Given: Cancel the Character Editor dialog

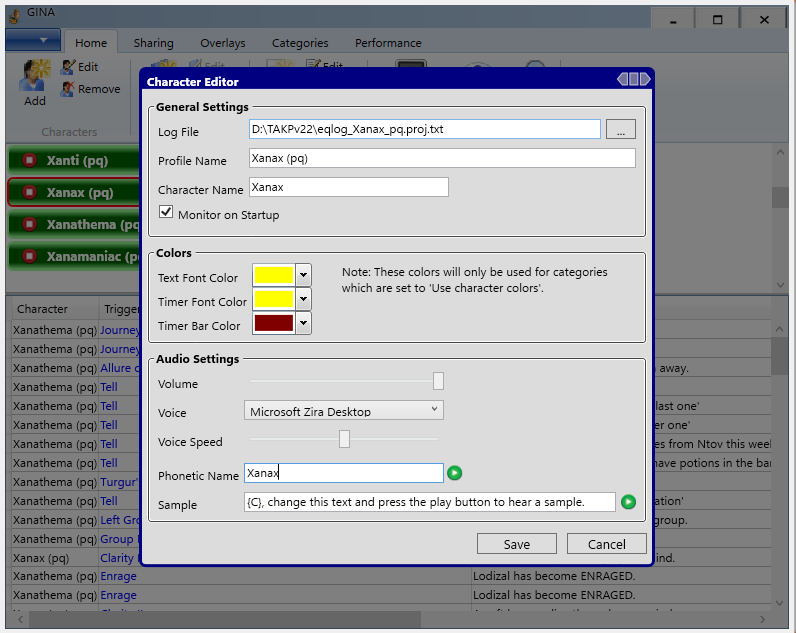Looking at the screenshot, I should tap(606, 544).
